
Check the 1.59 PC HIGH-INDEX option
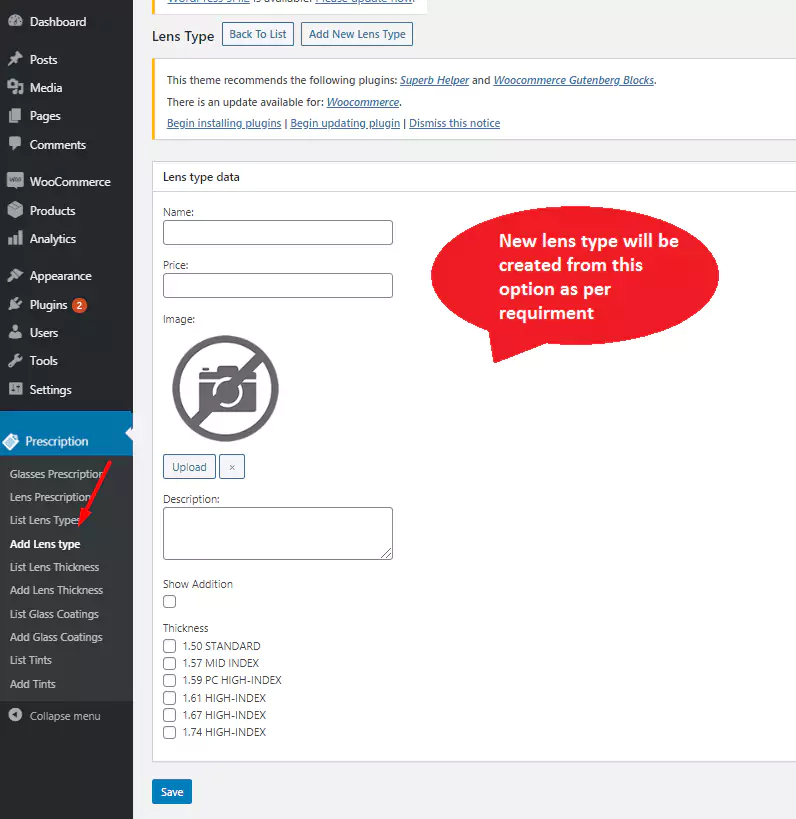(169, 681)
